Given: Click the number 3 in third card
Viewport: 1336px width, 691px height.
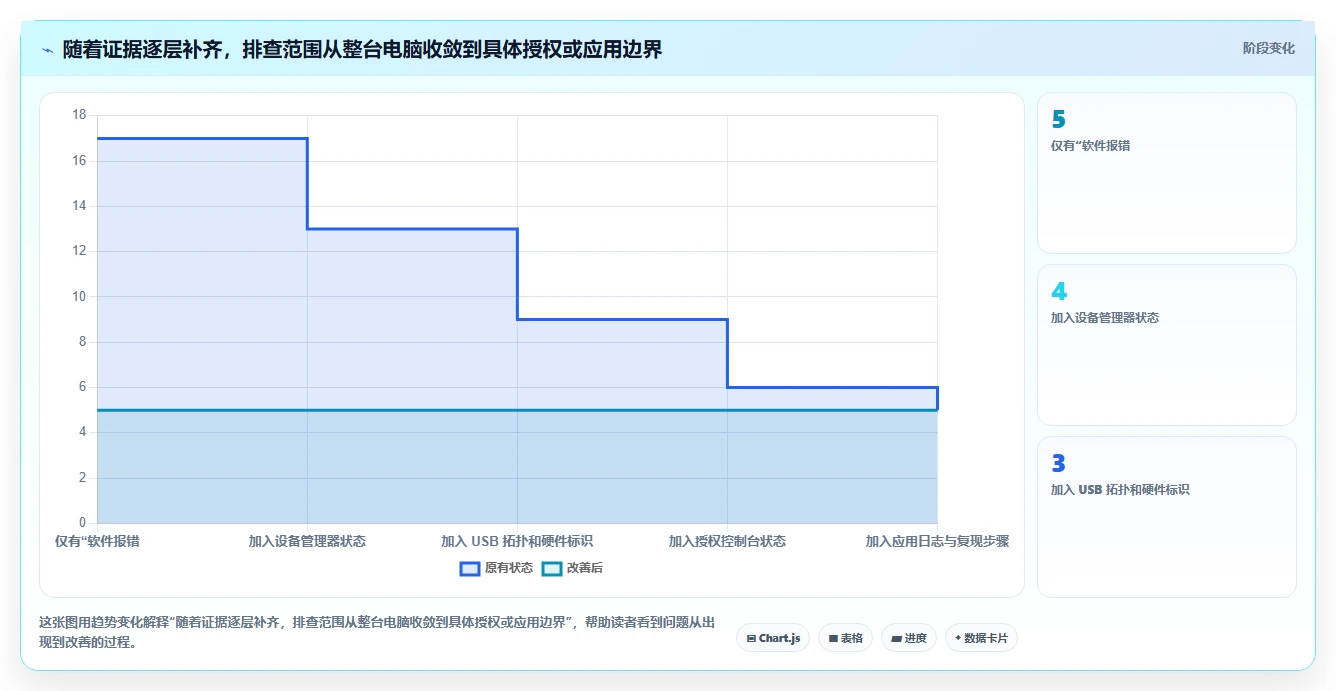Looking at the screenshot, I should (1058, 464).
